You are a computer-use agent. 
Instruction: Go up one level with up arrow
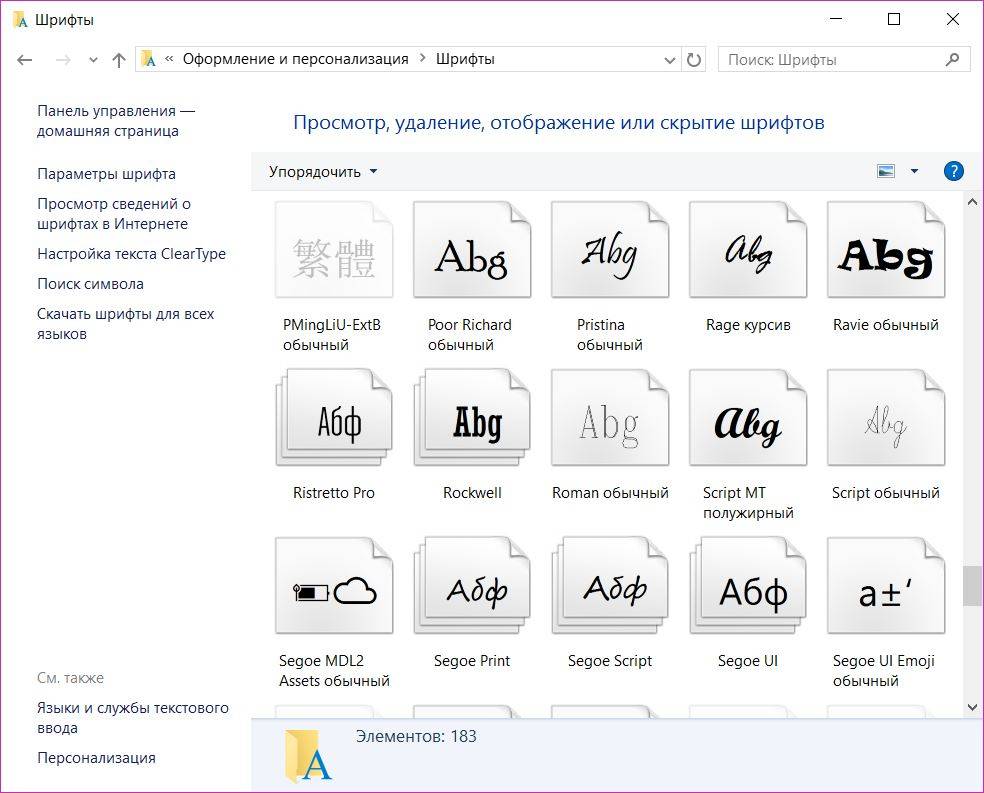pyautogui.click(x=119, y=60)
